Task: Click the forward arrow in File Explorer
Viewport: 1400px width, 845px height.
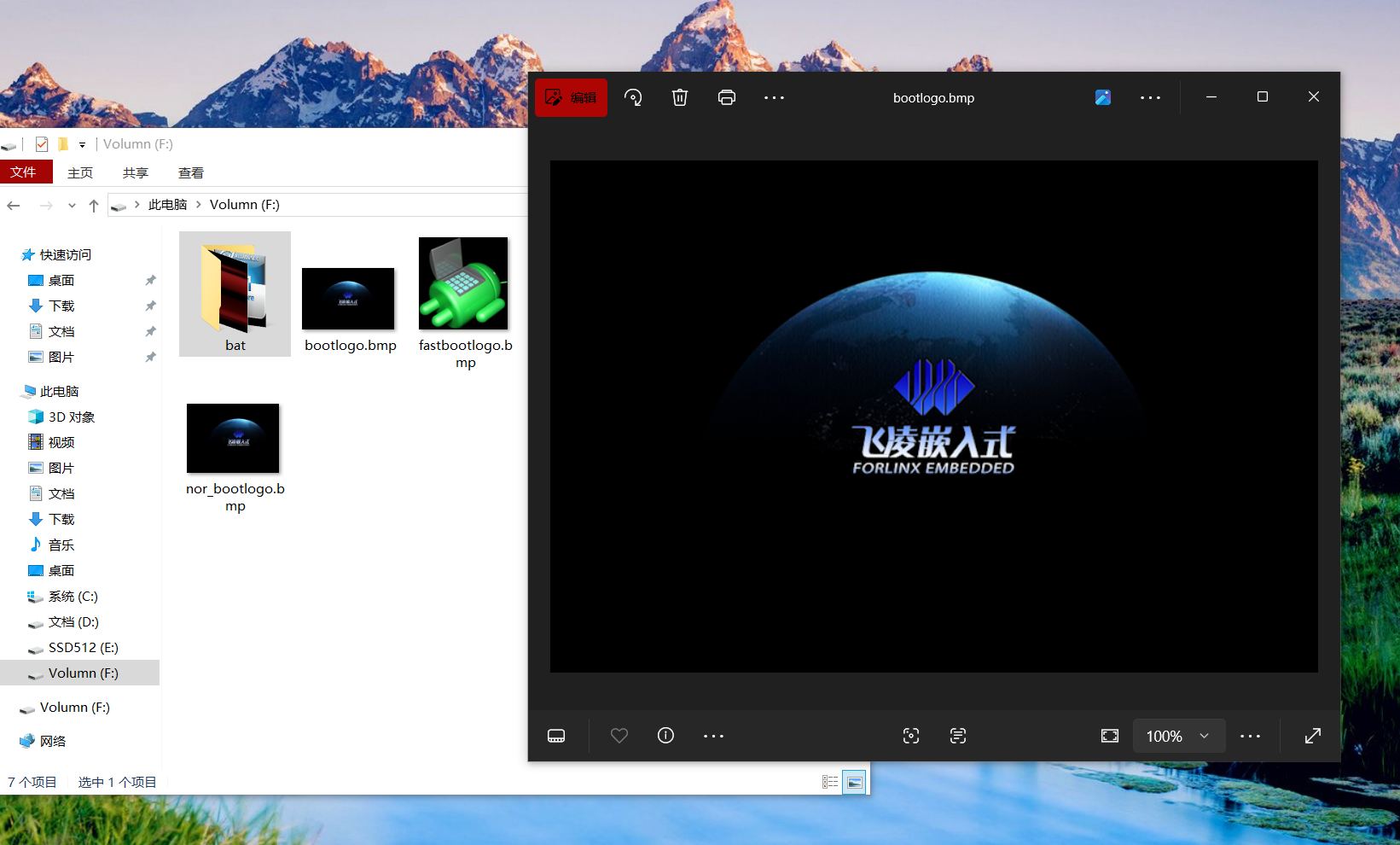Action: click(46, 205)
